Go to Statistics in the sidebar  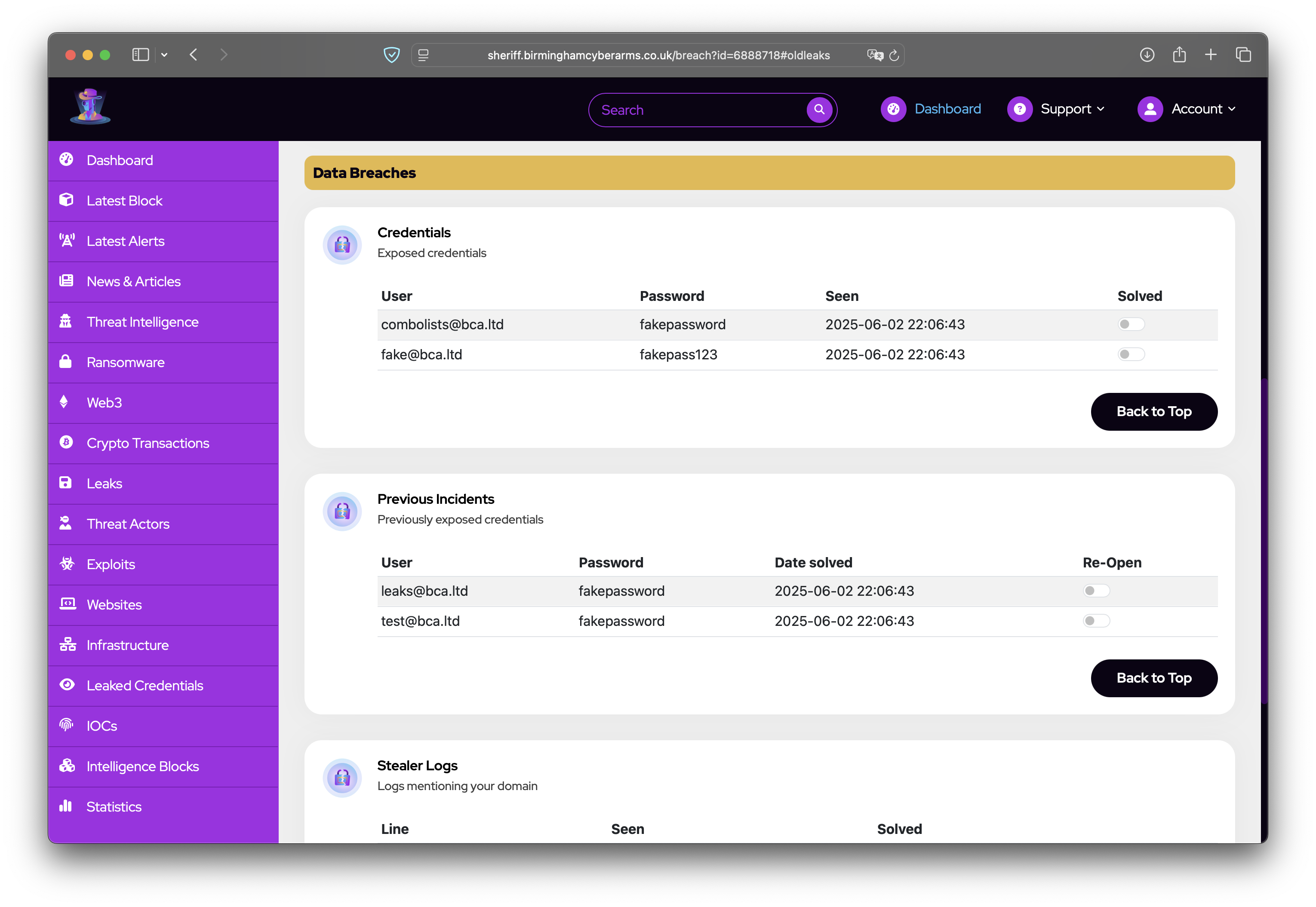[114, 806]
